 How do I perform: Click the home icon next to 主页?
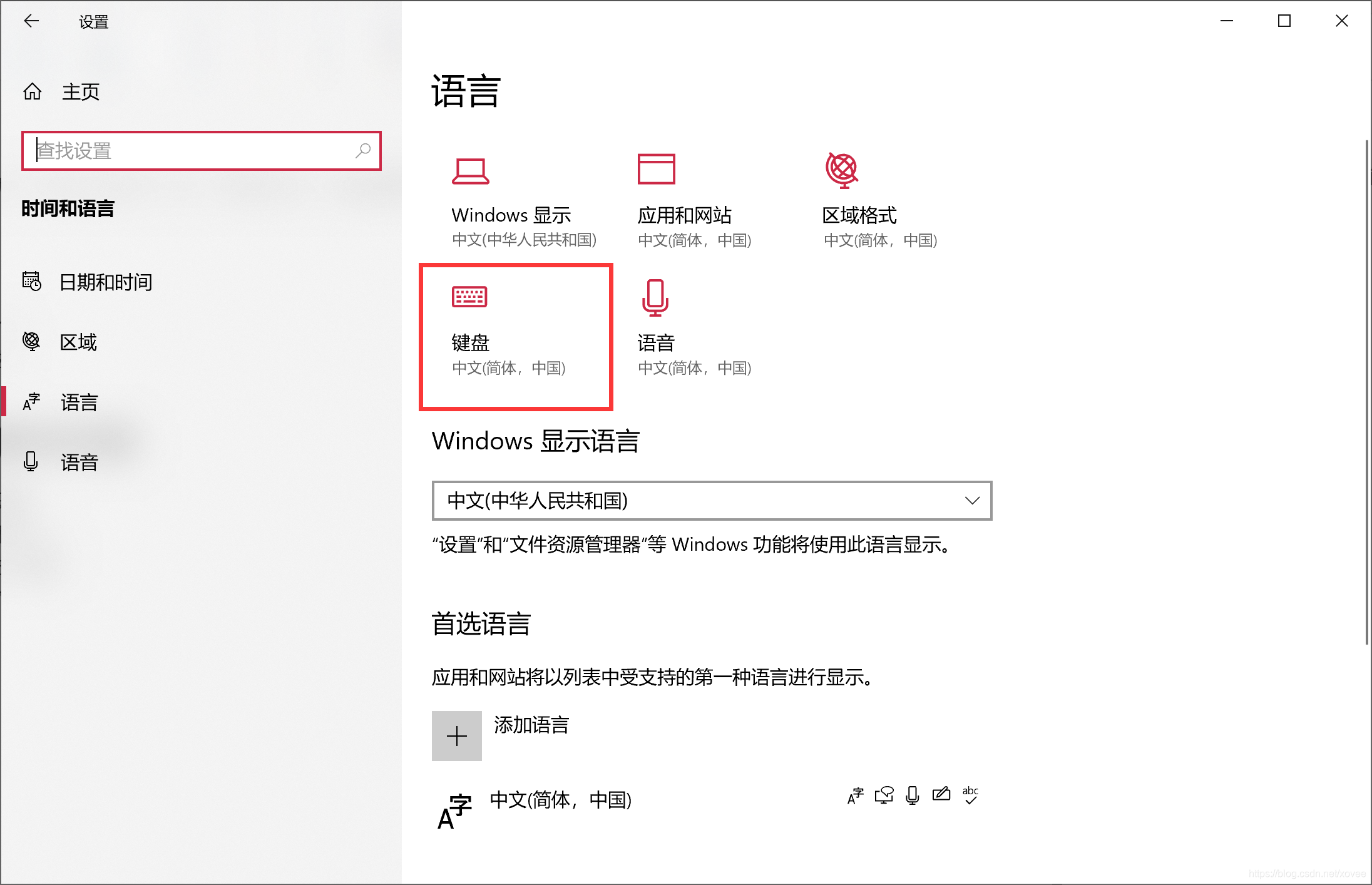[33, 92]
